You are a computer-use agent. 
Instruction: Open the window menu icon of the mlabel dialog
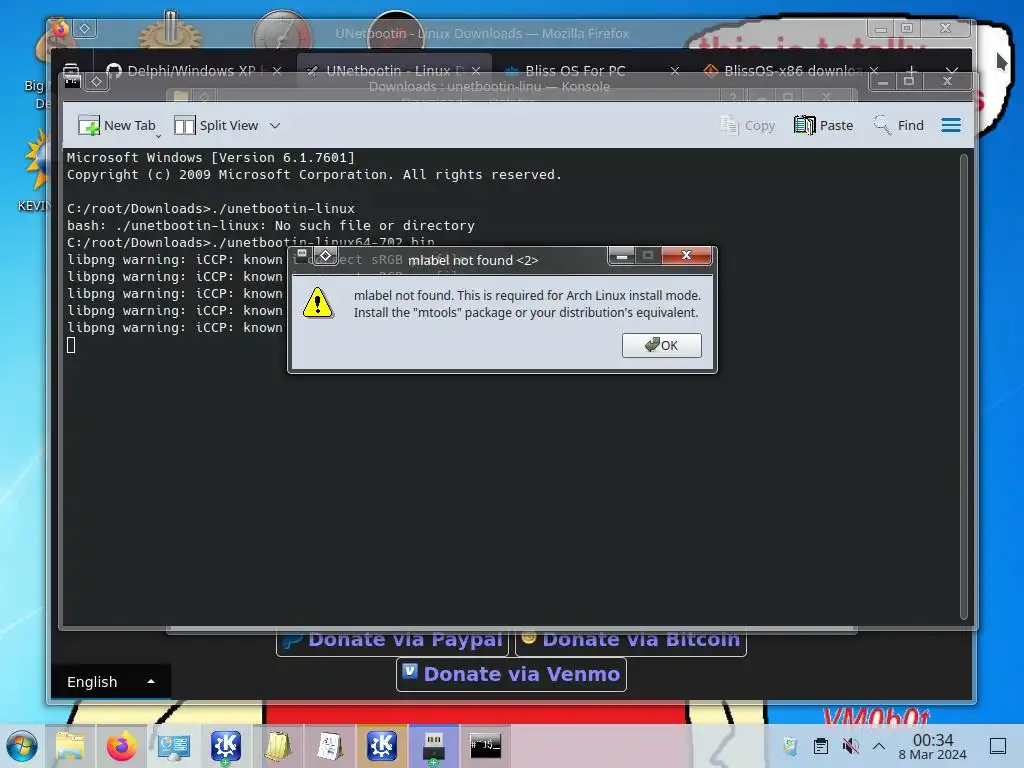pyautogui.click(x=302, y=253)
